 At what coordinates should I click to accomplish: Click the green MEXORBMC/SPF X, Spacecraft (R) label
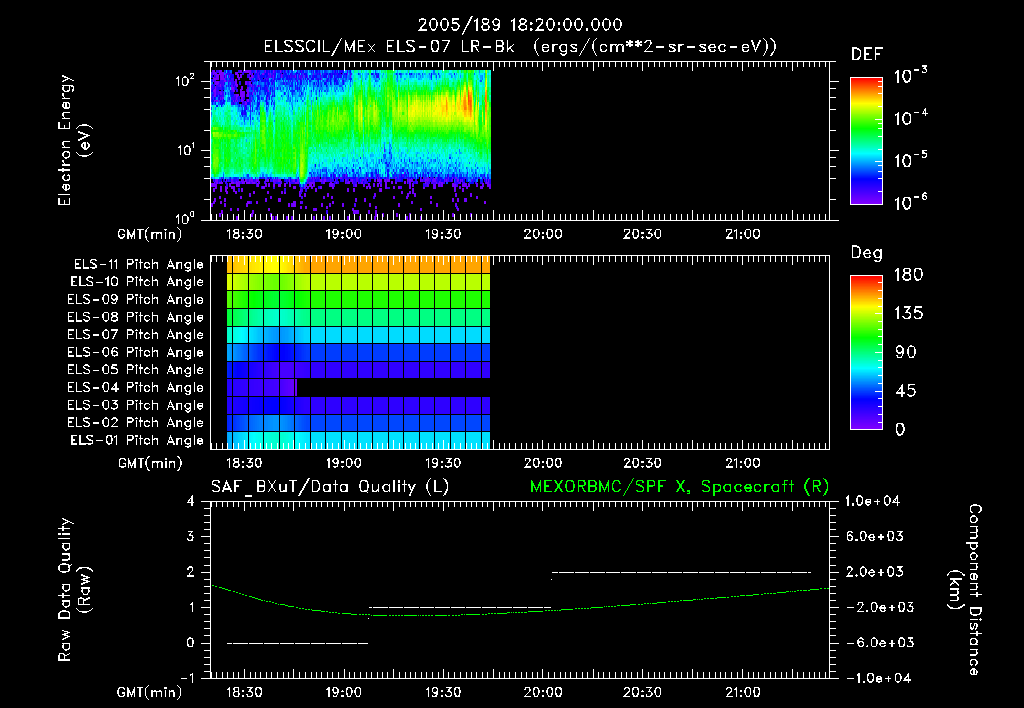[x=679, y=487]
